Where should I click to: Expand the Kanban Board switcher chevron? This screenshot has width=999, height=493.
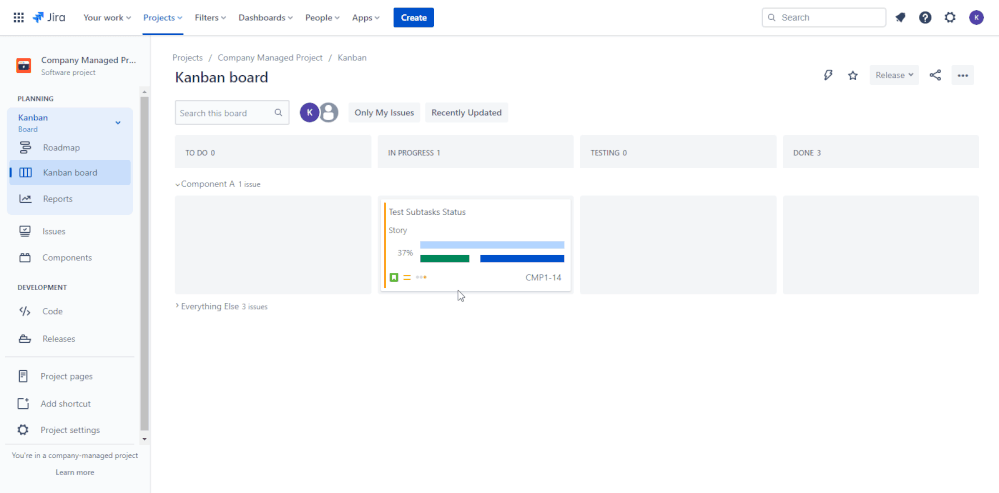(x=118, y=122)
